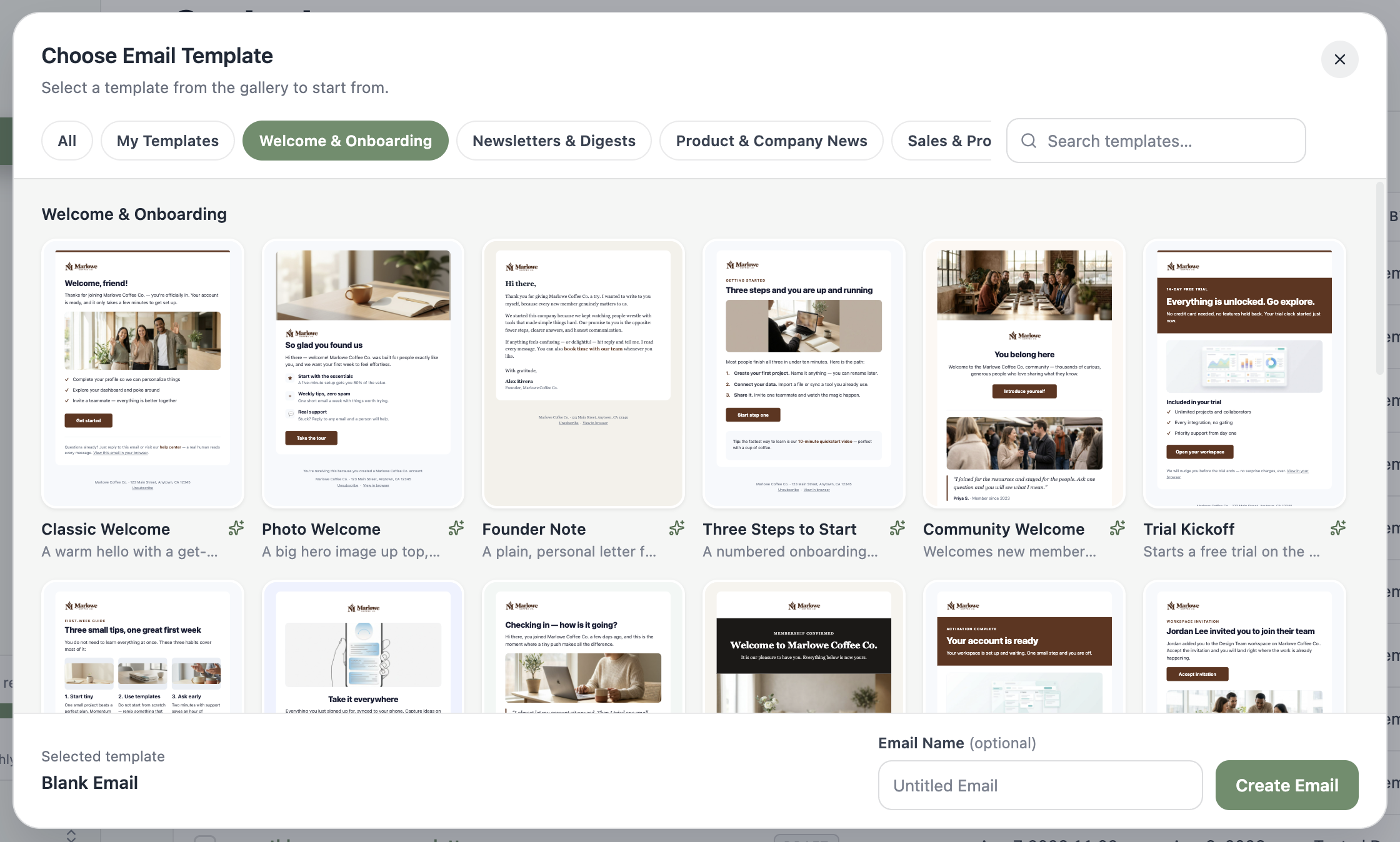
Task: Click the Trial Kickoff title text
Action: tap(1189, 529)
